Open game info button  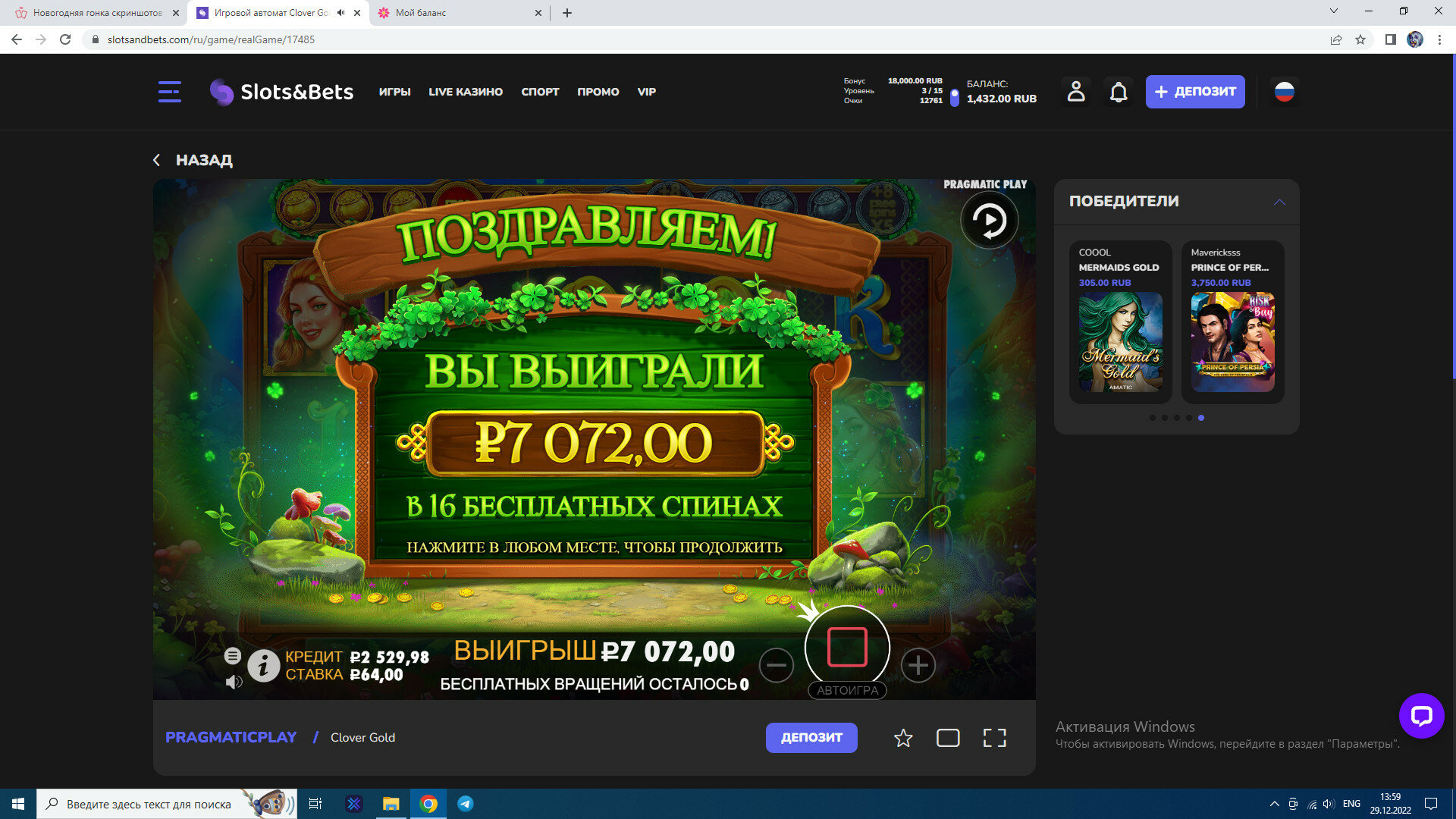pos(263,666)
